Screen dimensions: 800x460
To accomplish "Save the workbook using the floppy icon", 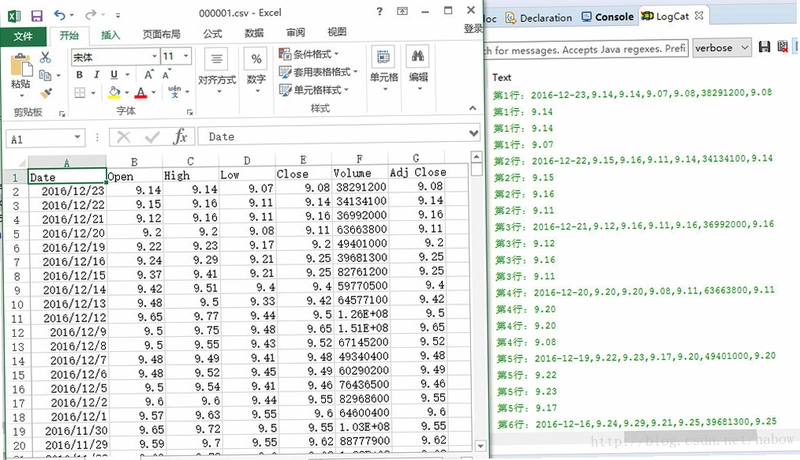I will tap(37, 15).
